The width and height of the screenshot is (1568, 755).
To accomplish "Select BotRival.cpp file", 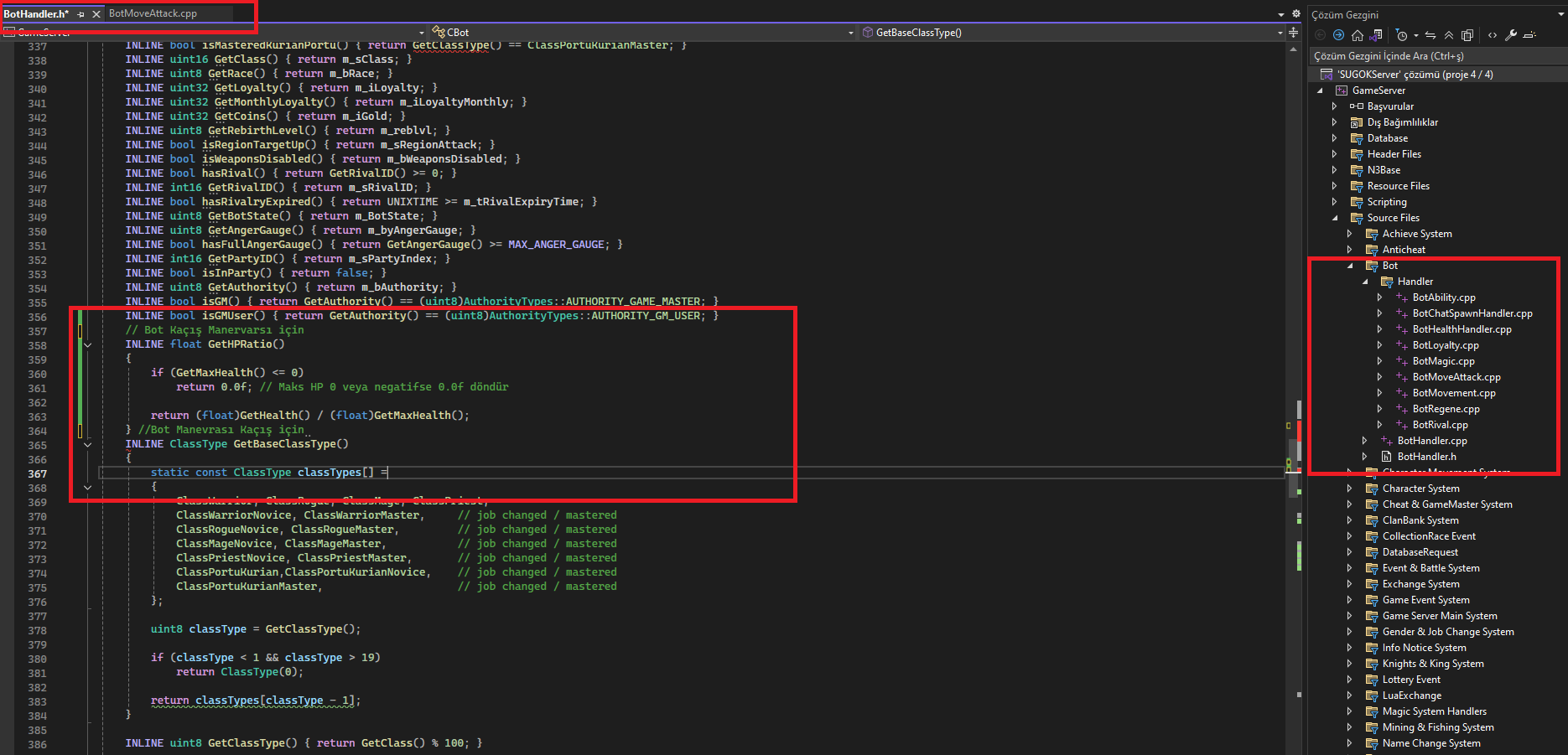I will [x=1441, y=425].
